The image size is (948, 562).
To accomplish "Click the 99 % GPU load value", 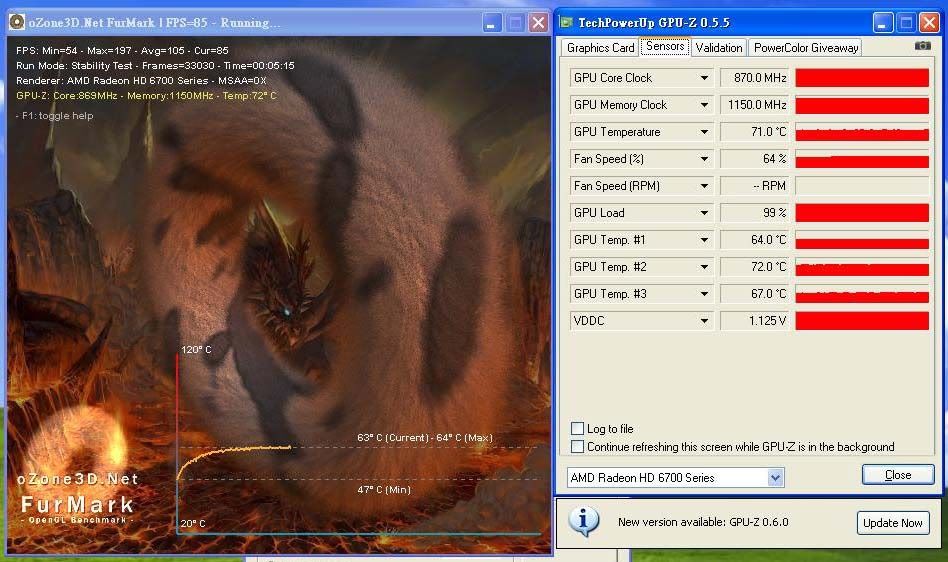I will pos(755,213).
